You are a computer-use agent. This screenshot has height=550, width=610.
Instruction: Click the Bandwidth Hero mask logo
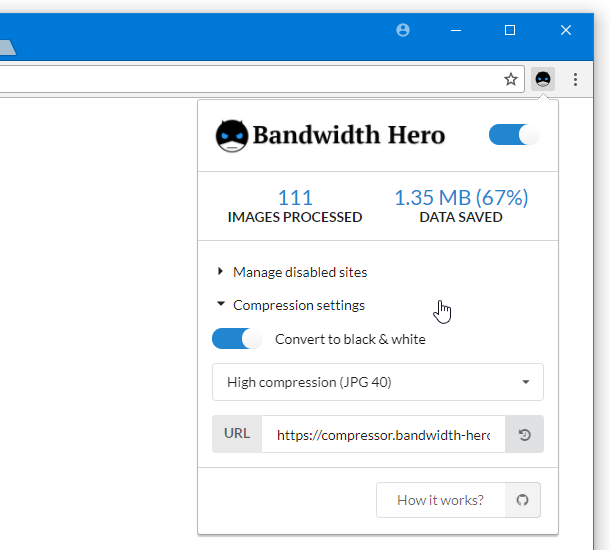pos(232,136)
